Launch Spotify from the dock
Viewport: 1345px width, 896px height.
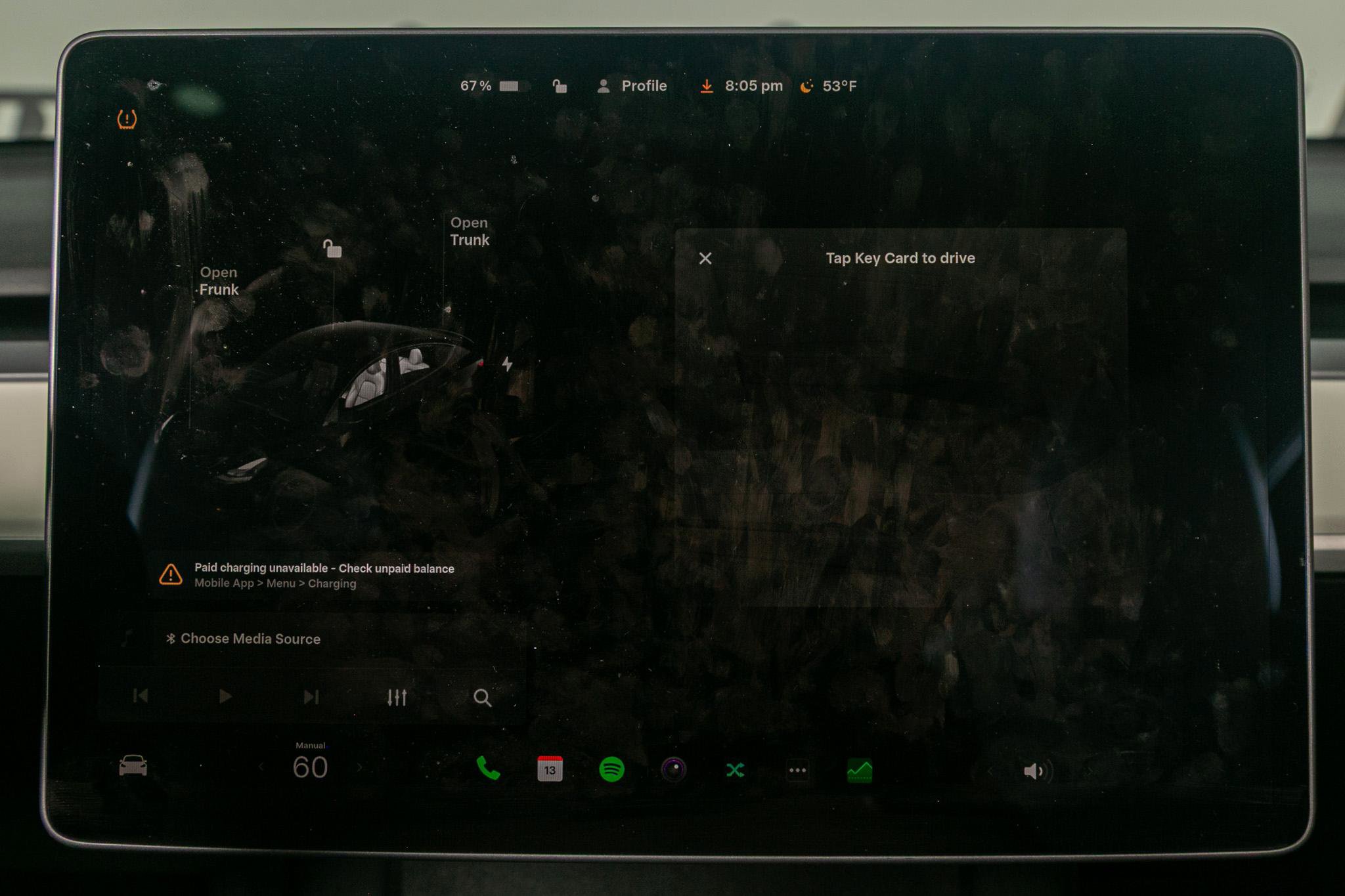pyautogui.click(x=611, y=769)
